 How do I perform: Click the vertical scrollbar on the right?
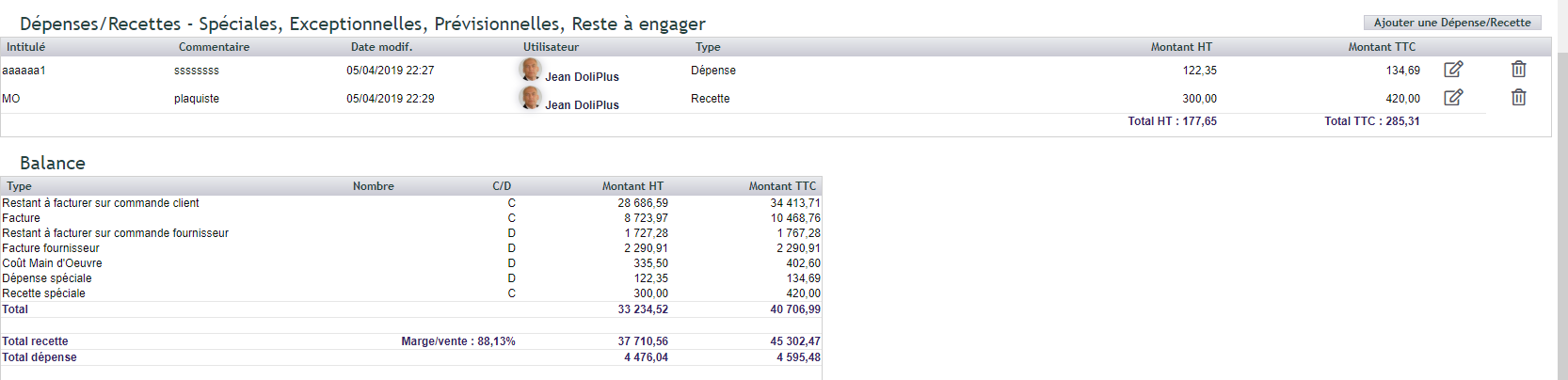[1562, 190]
